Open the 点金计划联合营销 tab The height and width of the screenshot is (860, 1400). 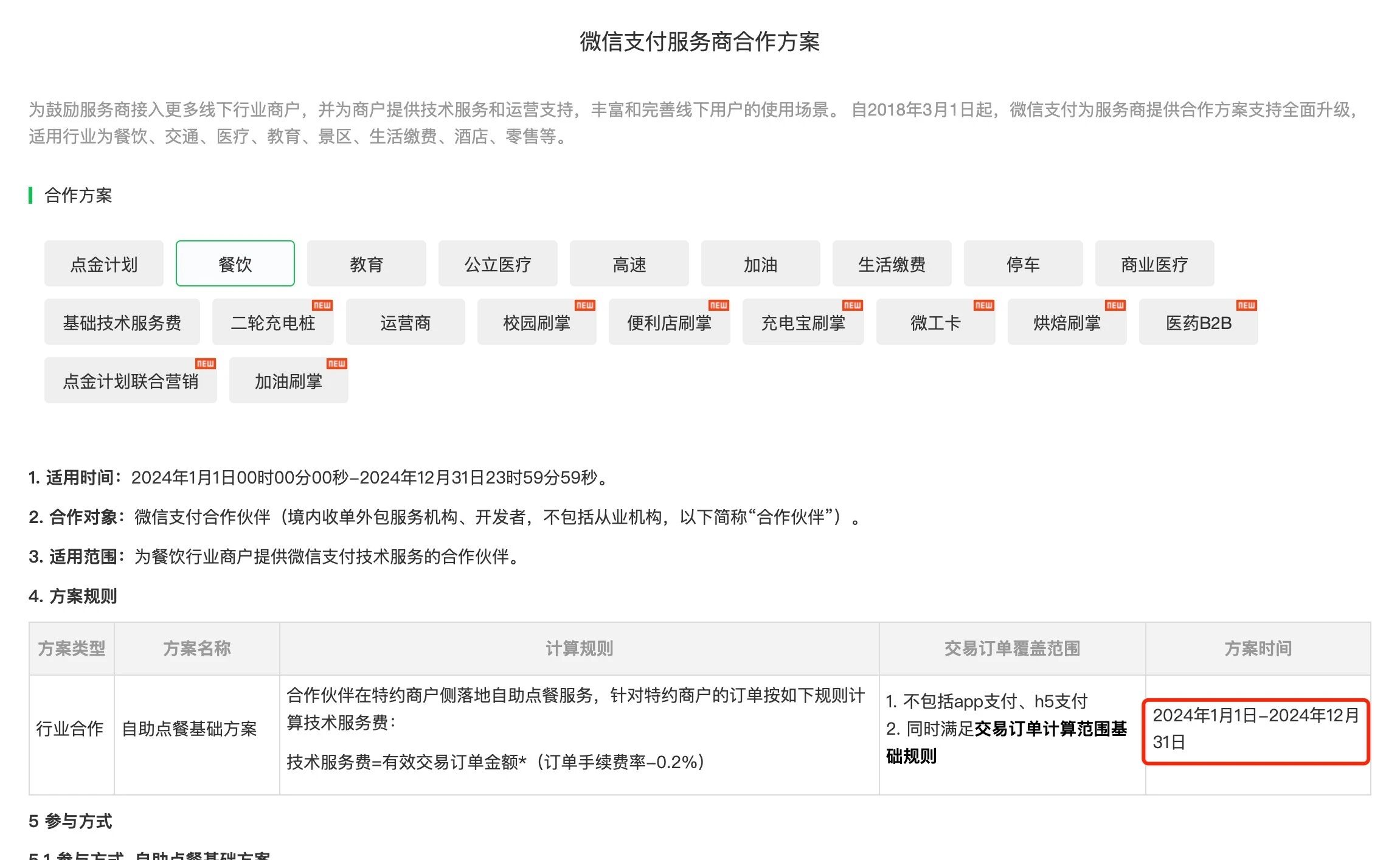pos(130,381)
